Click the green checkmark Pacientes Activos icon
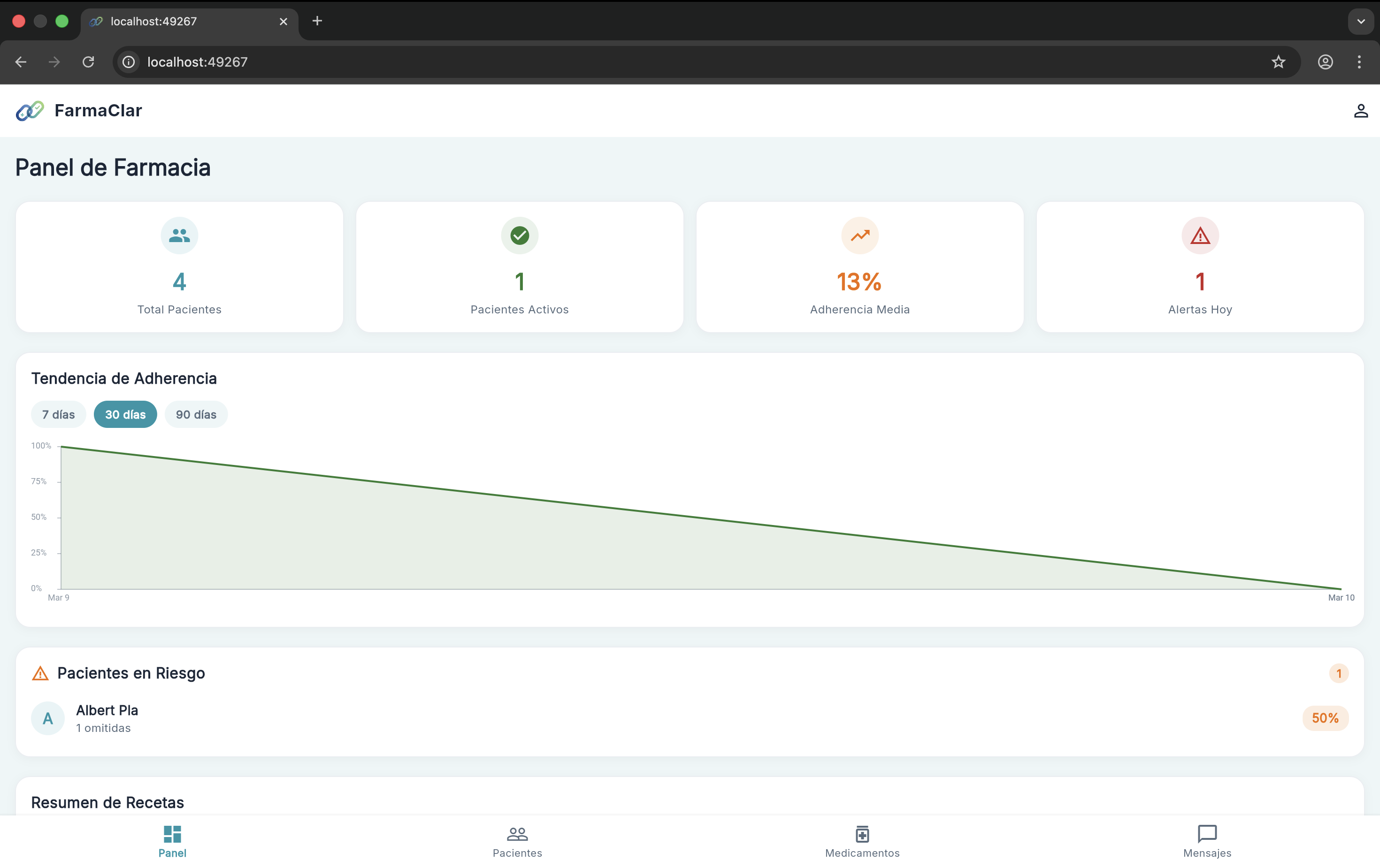 click(x=519, y=236)
